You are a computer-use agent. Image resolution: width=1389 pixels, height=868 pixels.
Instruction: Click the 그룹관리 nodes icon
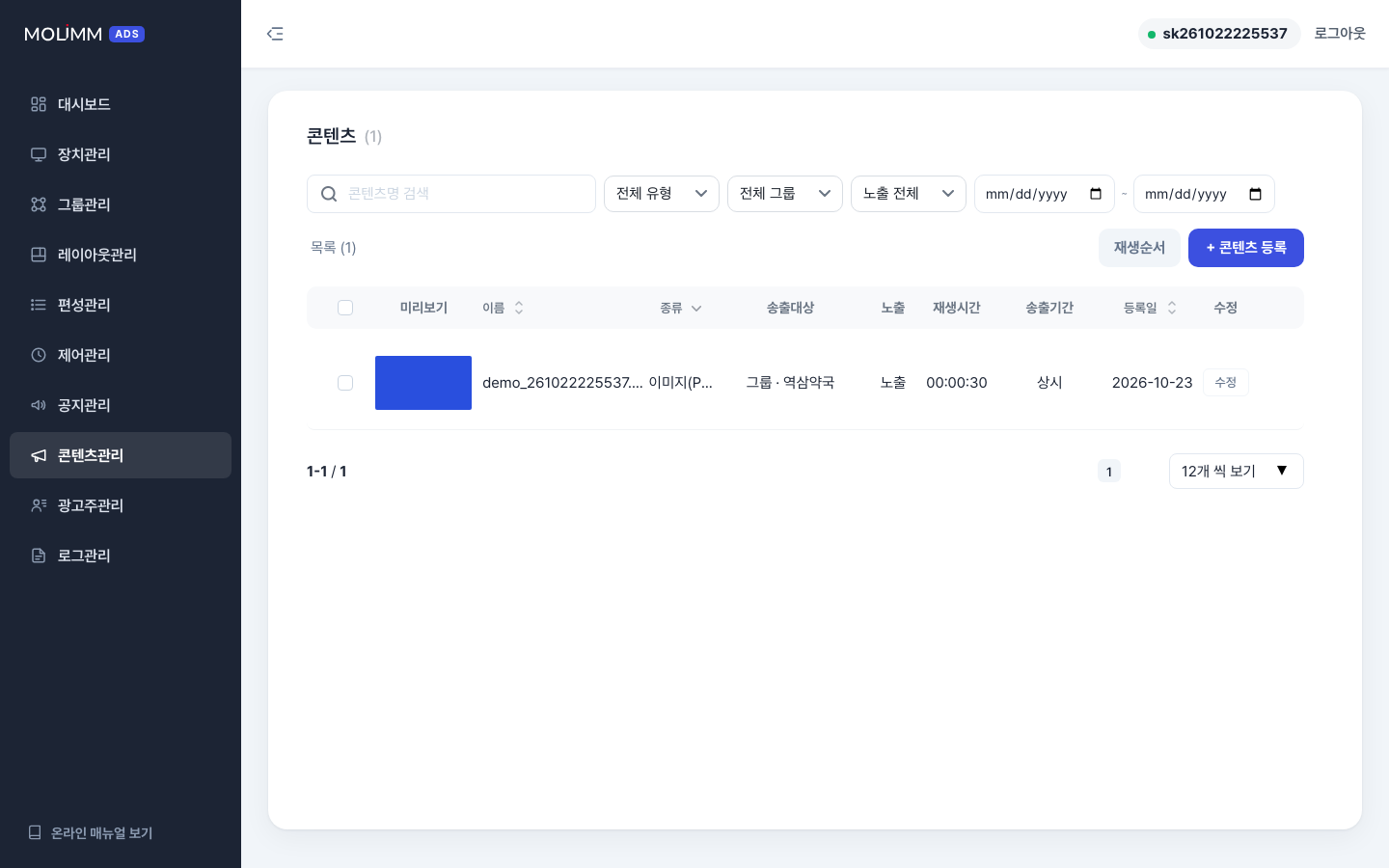(39, 204)
